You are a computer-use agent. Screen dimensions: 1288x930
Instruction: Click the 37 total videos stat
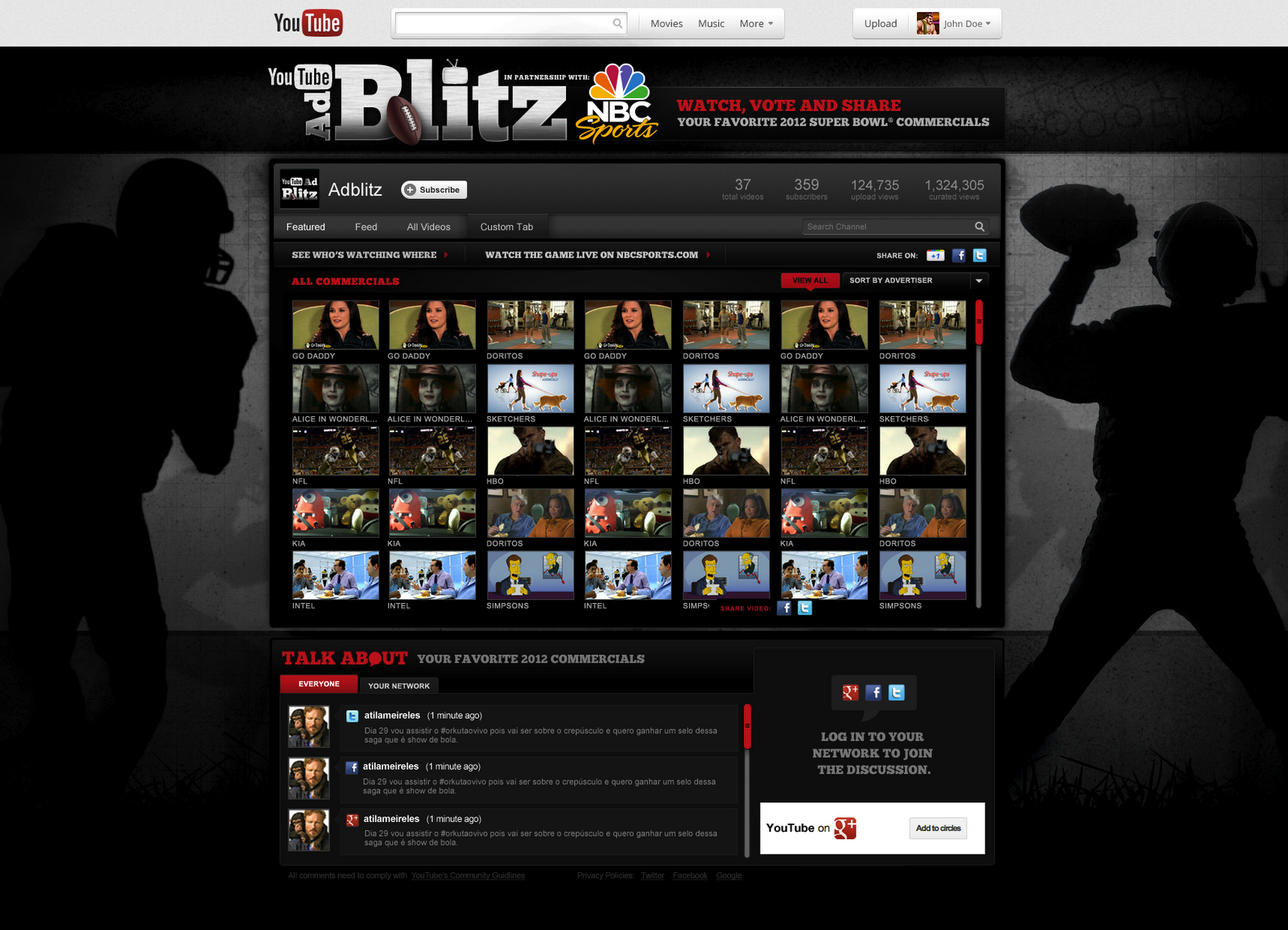point(742,189)
